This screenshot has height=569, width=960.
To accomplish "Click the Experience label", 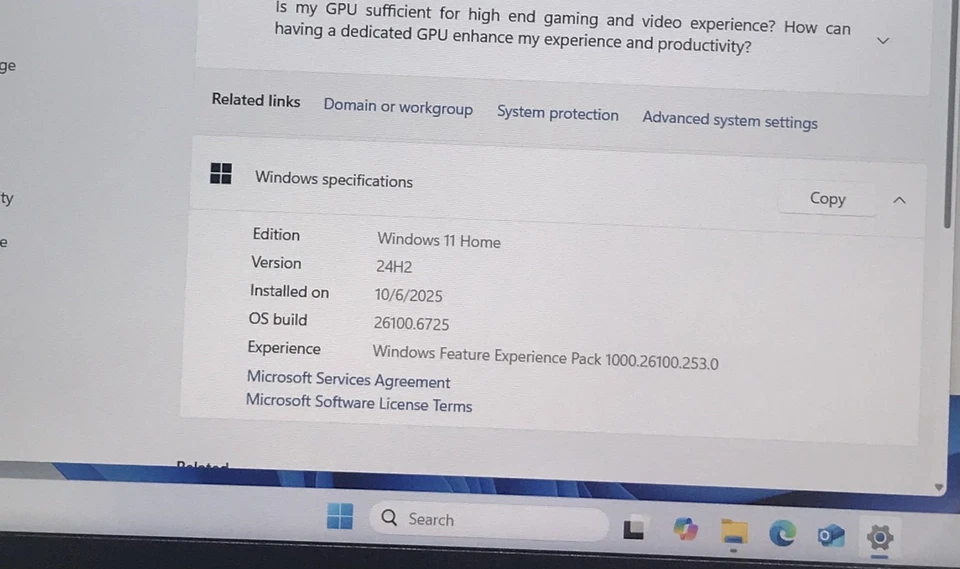I will [284, 348].
